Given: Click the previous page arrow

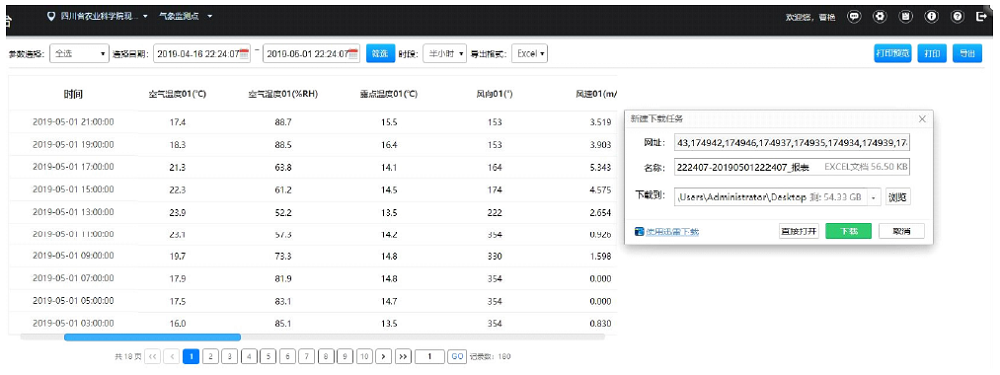Looking at the screenshot, I should click(x=172, y=357).
